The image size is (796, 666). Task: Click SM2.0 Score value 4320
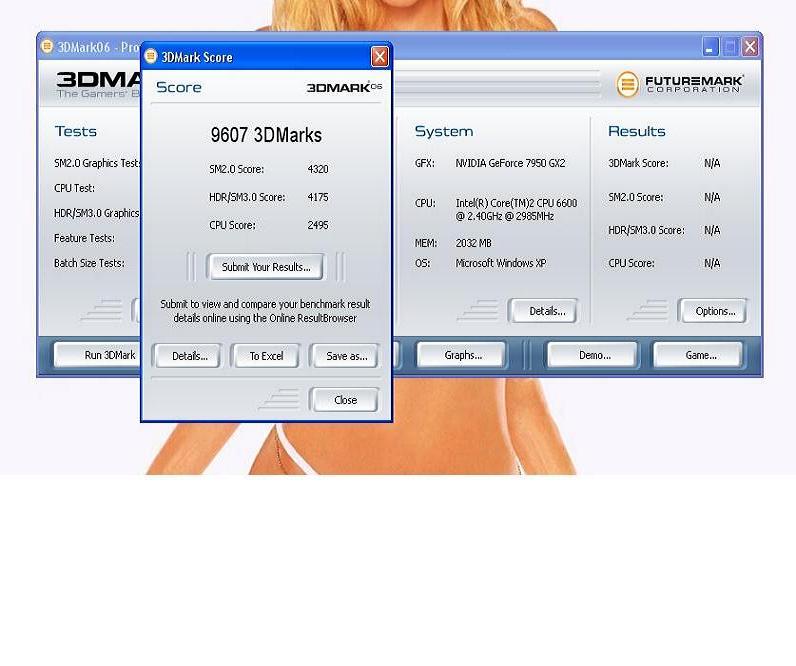(x=318, y=169)
